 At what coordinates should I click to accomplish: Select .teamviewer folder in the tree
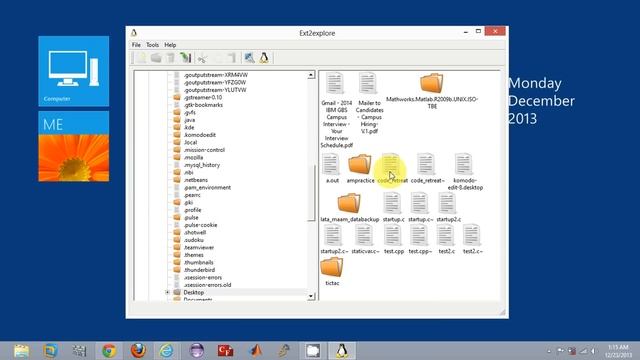tap(198, 247)
